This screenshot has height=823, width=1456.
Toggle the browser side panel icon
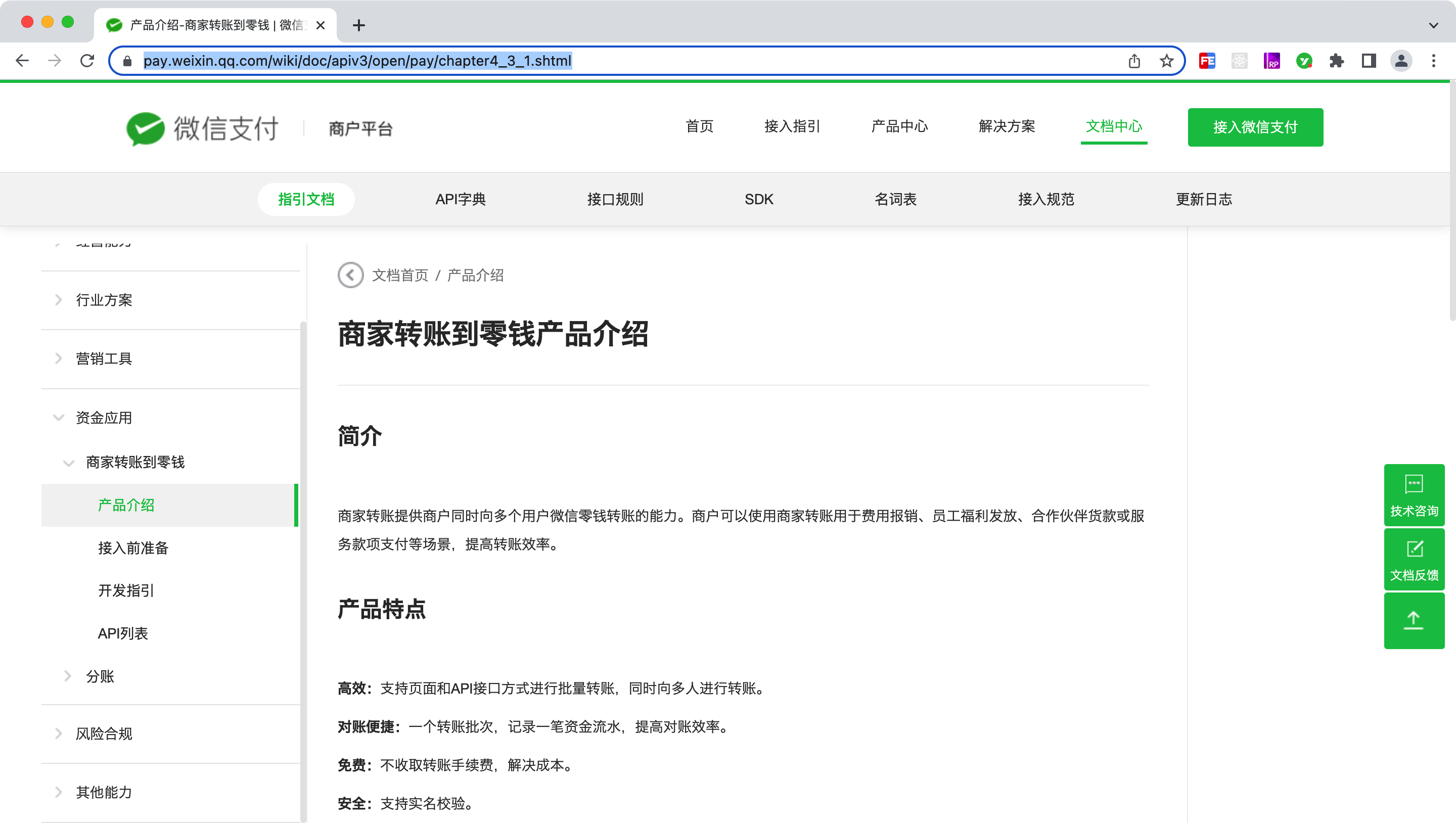[1369, 61]
